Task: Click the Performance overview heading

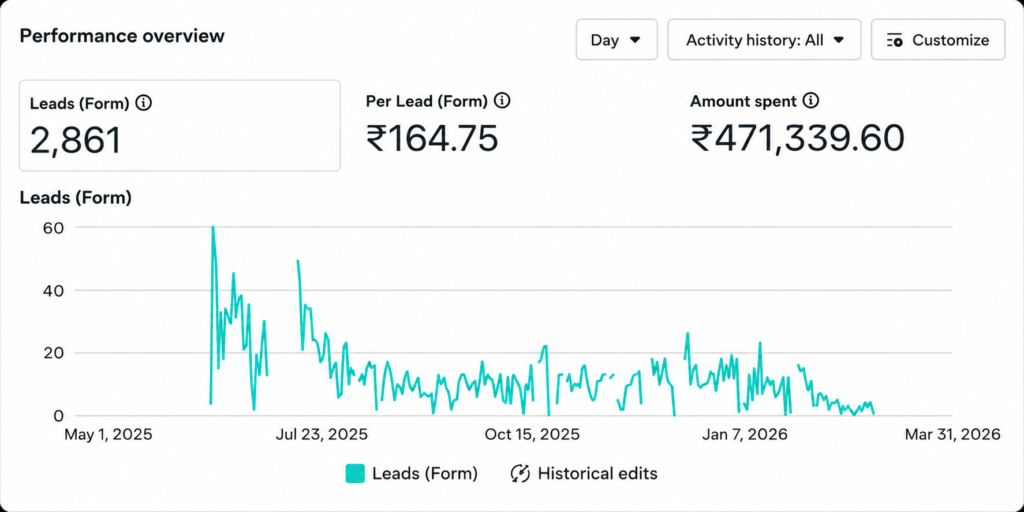Action: [x=122, y=36]
